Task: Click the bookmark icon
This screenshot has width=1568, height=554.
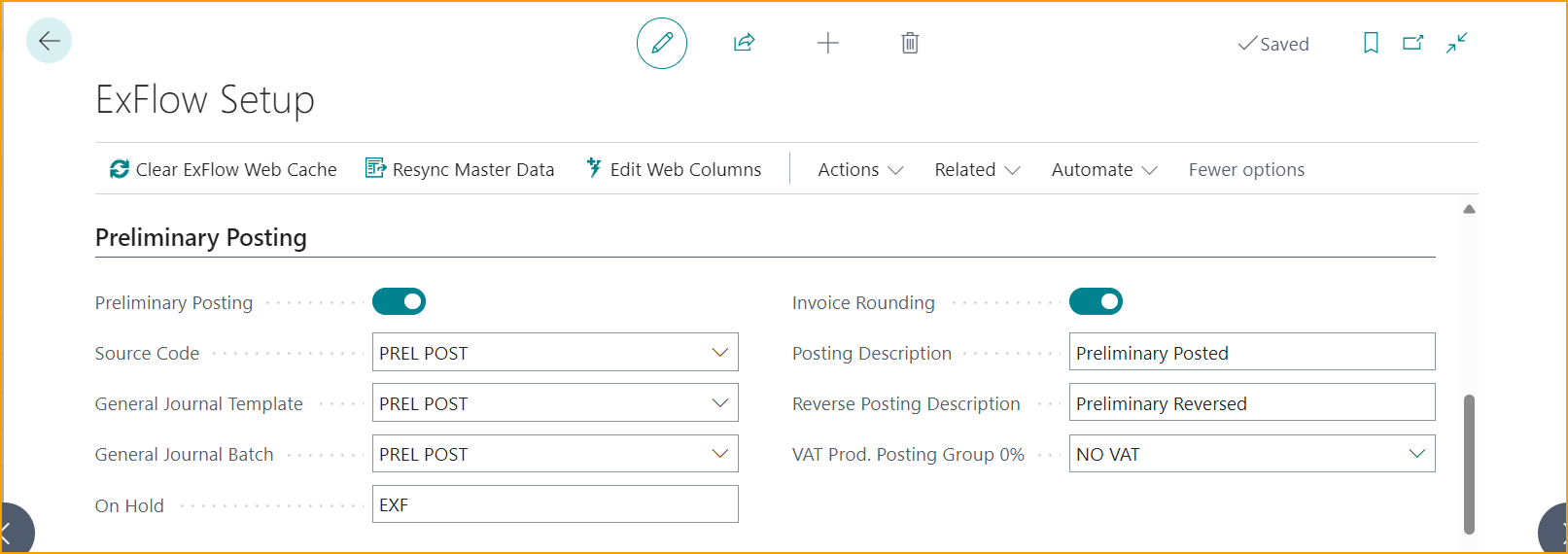Action: coord(1371,43)
